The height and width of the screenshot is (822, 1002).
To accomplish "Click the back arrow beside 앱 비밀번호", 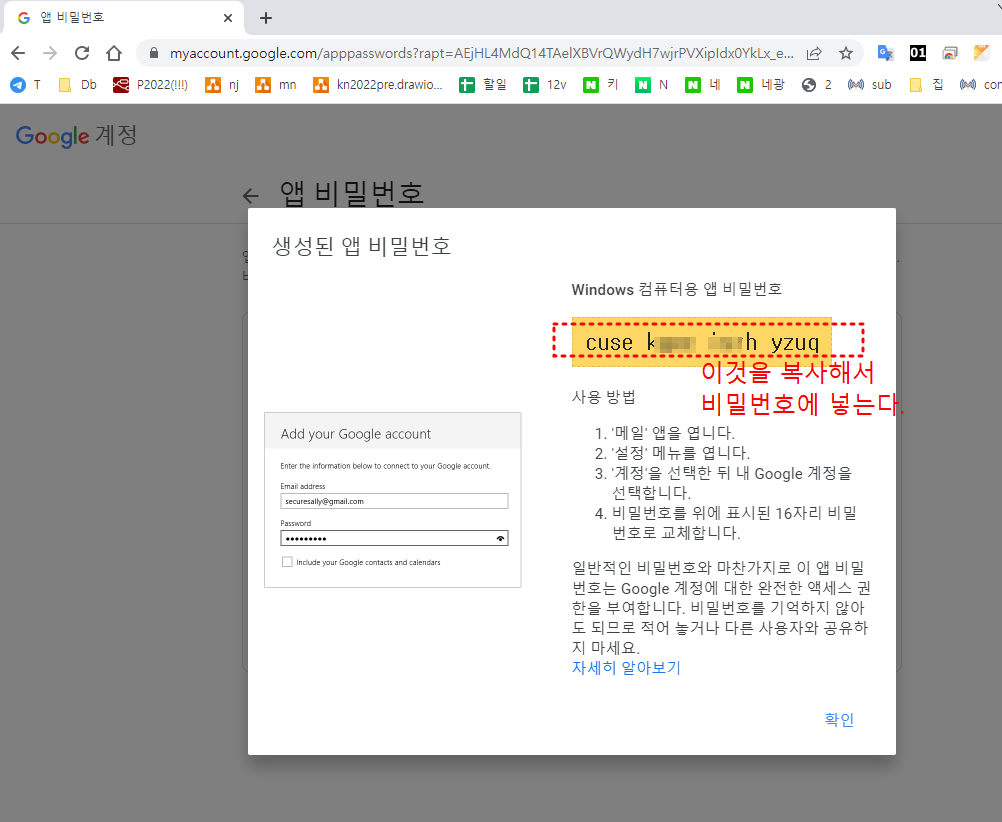I will tap(250, 196).
